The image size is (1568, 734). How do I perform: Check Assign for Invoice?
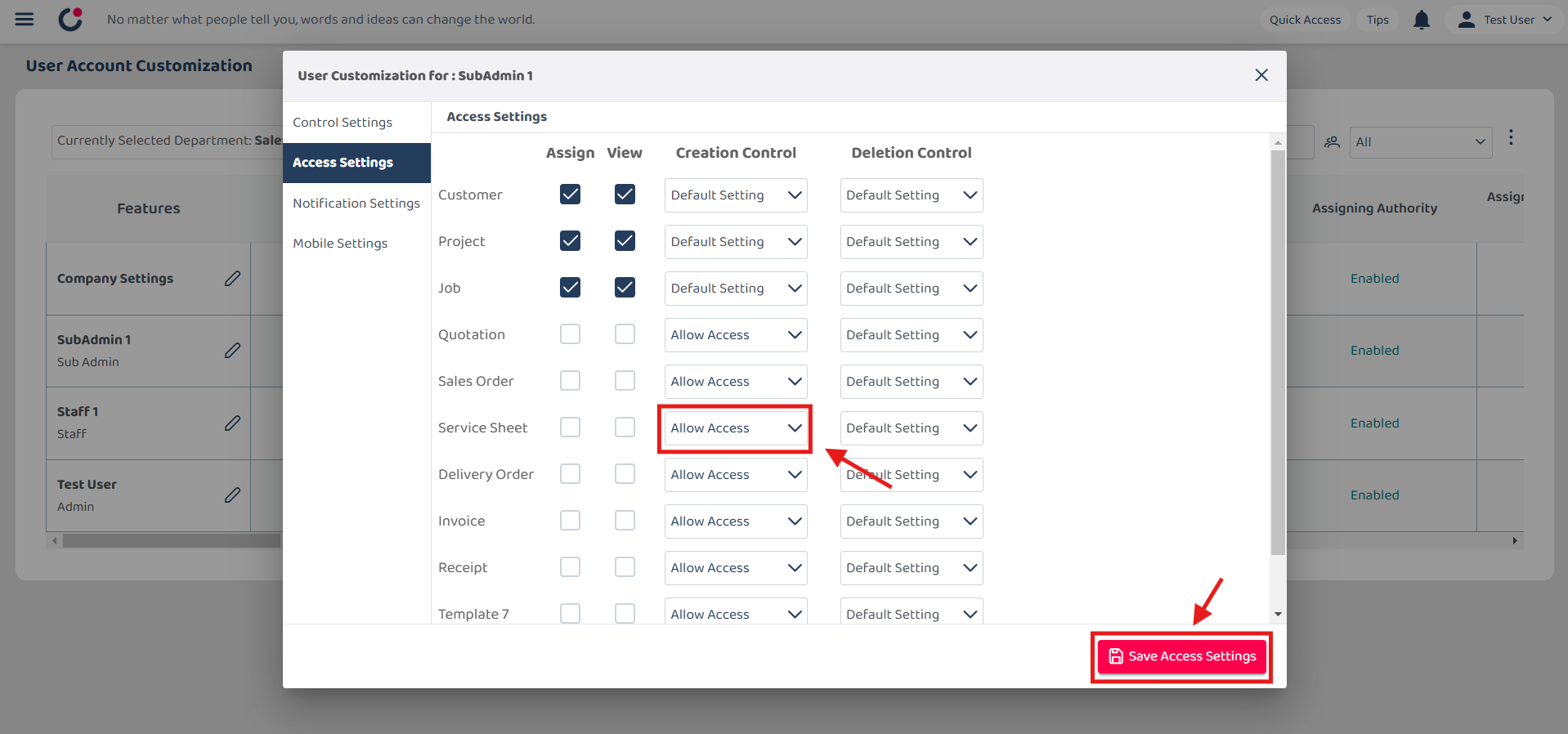[570, 521]
